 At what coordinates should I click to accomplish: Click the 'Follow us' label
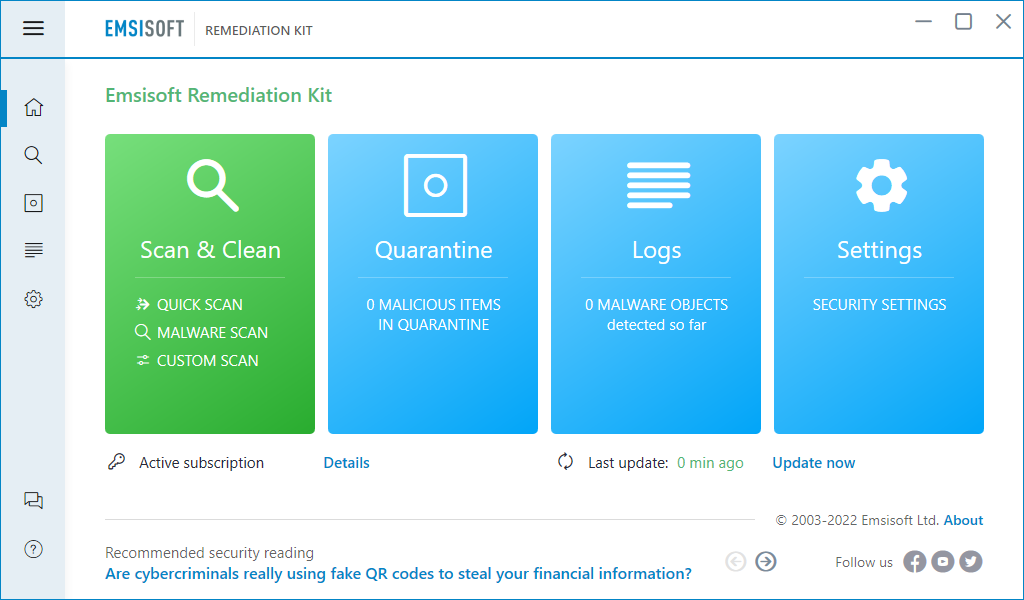coord(864,562)
